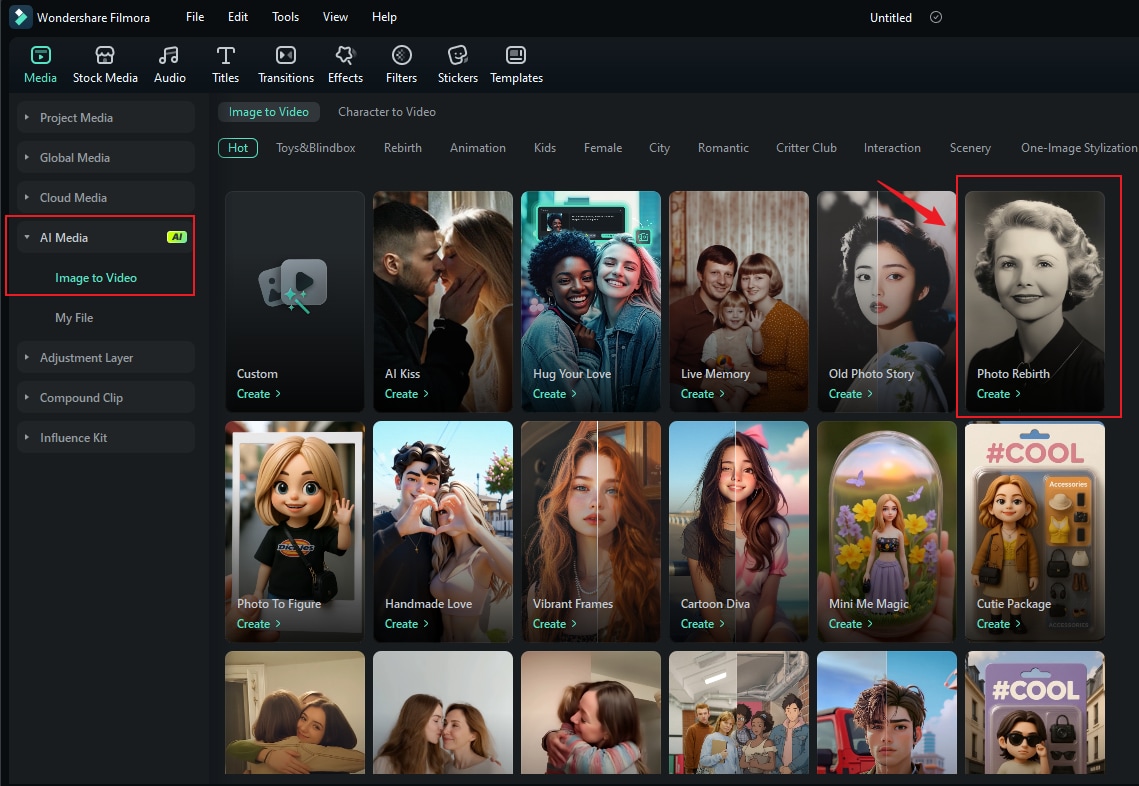The width and height of the screenshot is (1139, 786).
Task: Select the Hot category filter
Action: [x=238, y=147]
